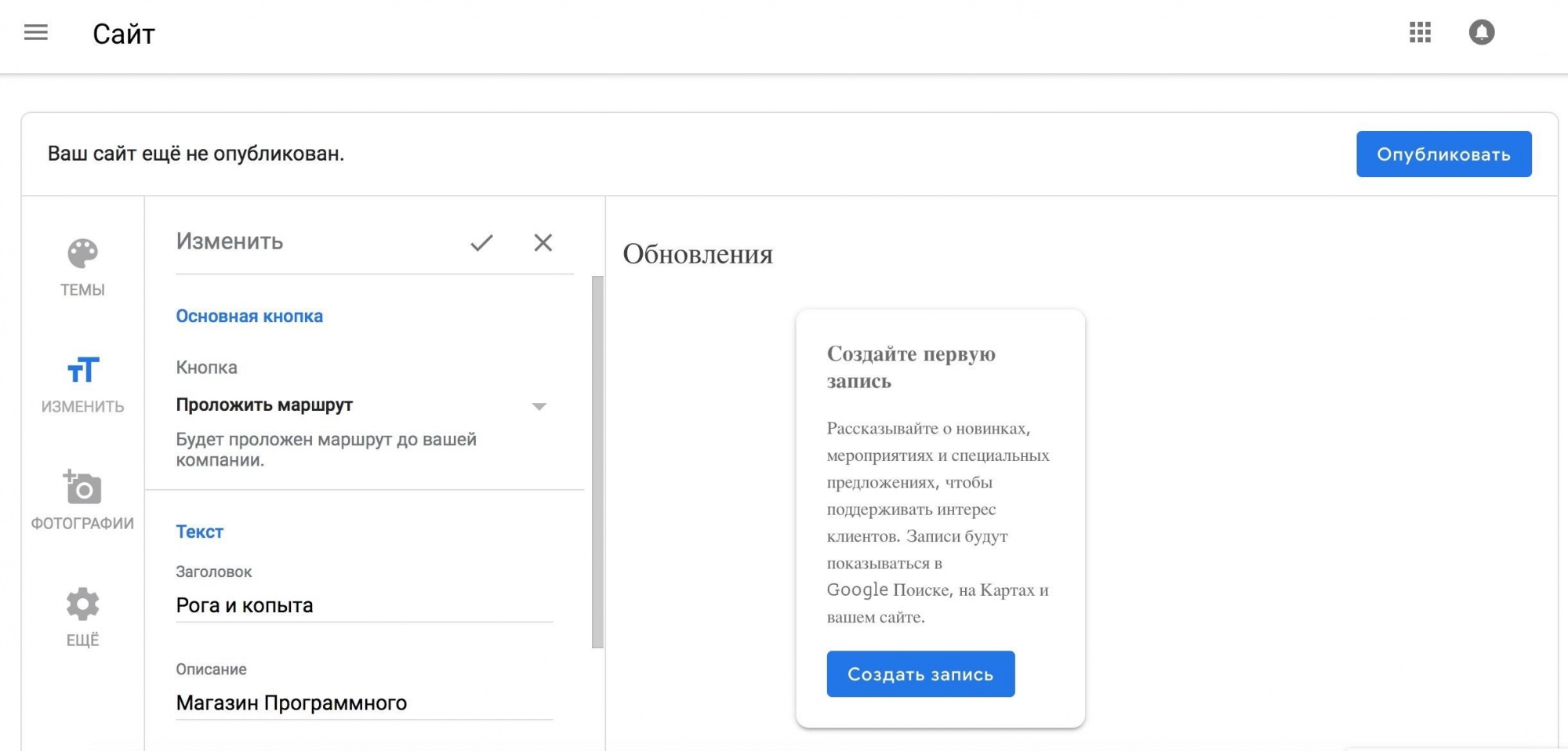Click the ЕЩЁ sidebar label
Screen dimensions: 1568x751
(82, 640)
